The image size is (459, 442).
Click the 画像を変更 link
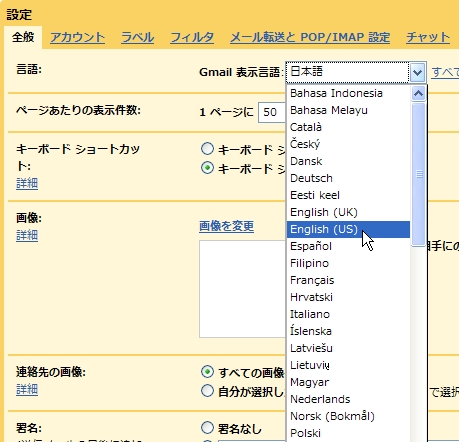point(227,226)
